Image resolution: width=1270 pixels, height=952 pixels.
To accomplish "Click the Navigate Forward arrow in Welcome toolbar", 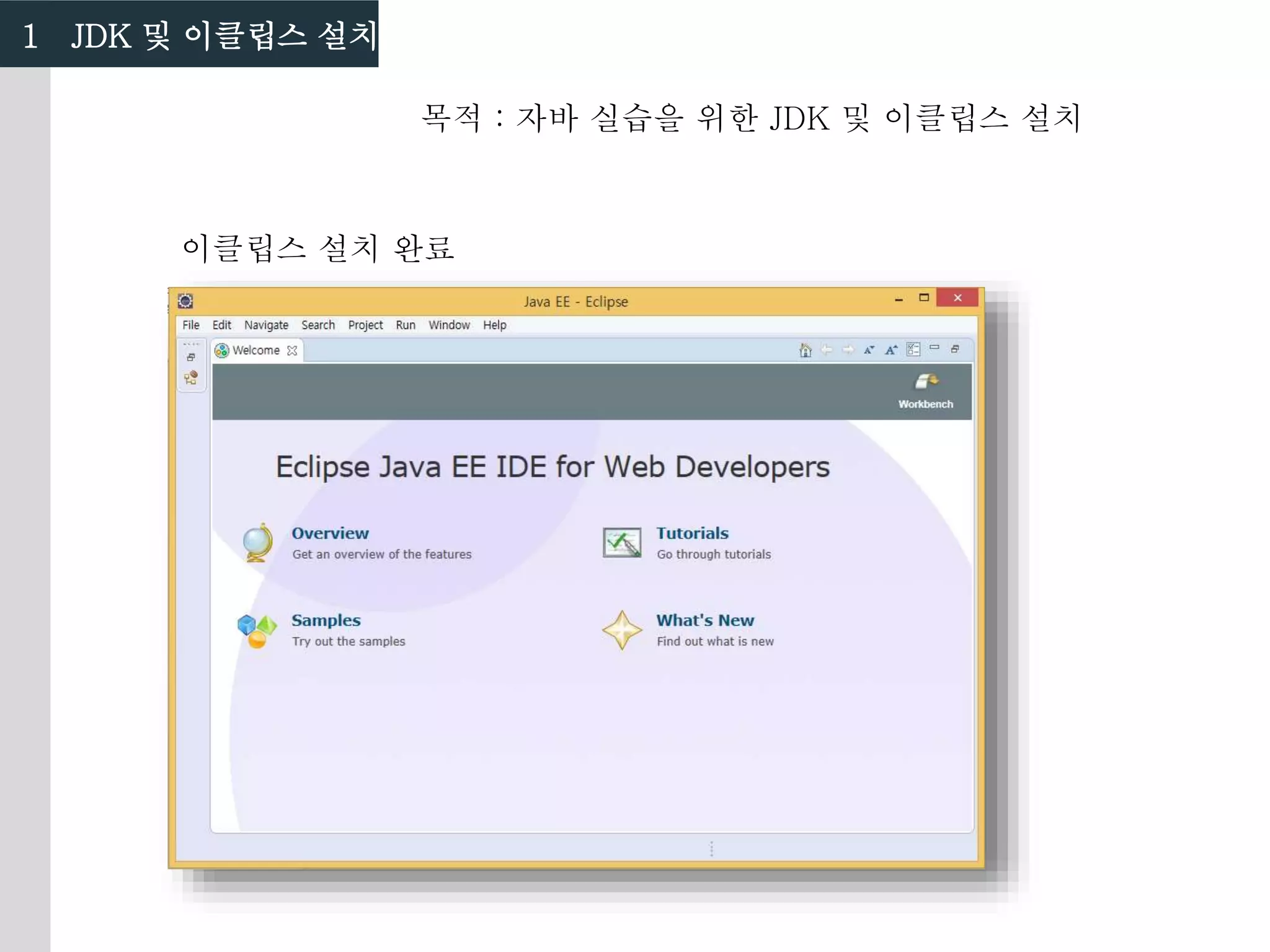I will coord(848,350).
